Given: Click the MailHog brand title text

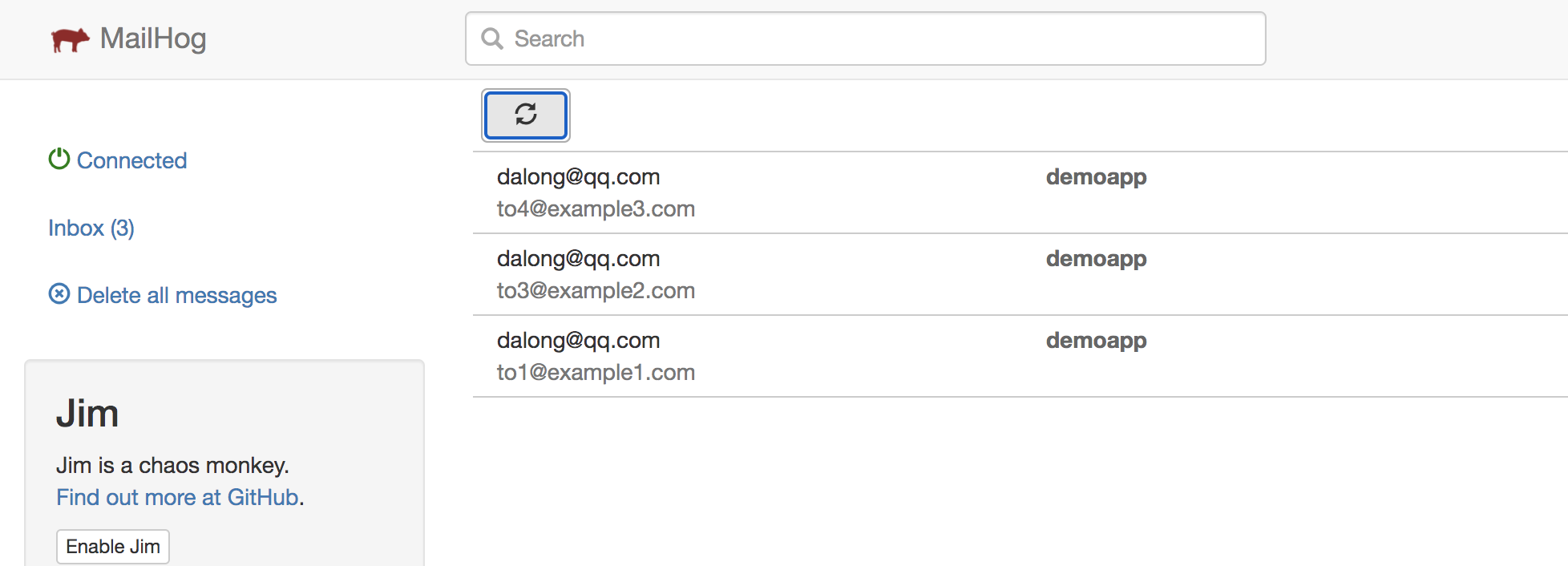Looking at the screenshot, I should click(153, 38).
